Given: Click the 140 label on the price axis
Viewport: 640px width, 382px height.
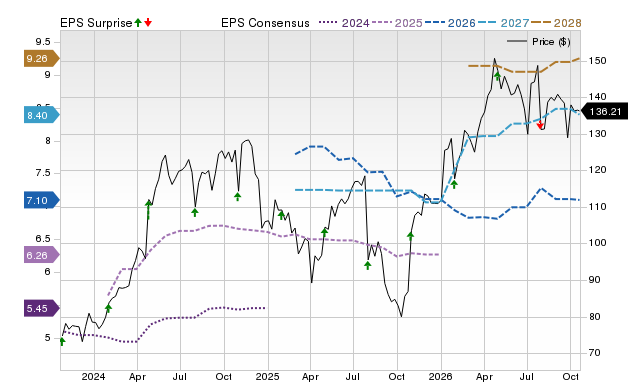Looking at the screenshot, I should pos(597,97).
